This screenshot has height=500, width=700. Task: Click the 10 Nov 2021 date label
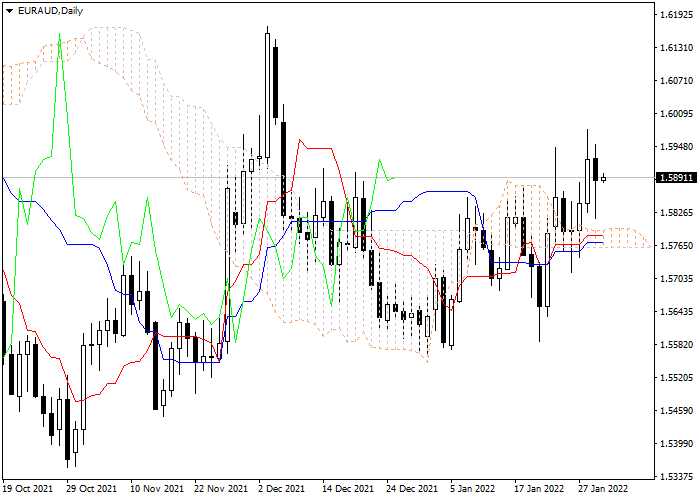[x=157, y=489]
